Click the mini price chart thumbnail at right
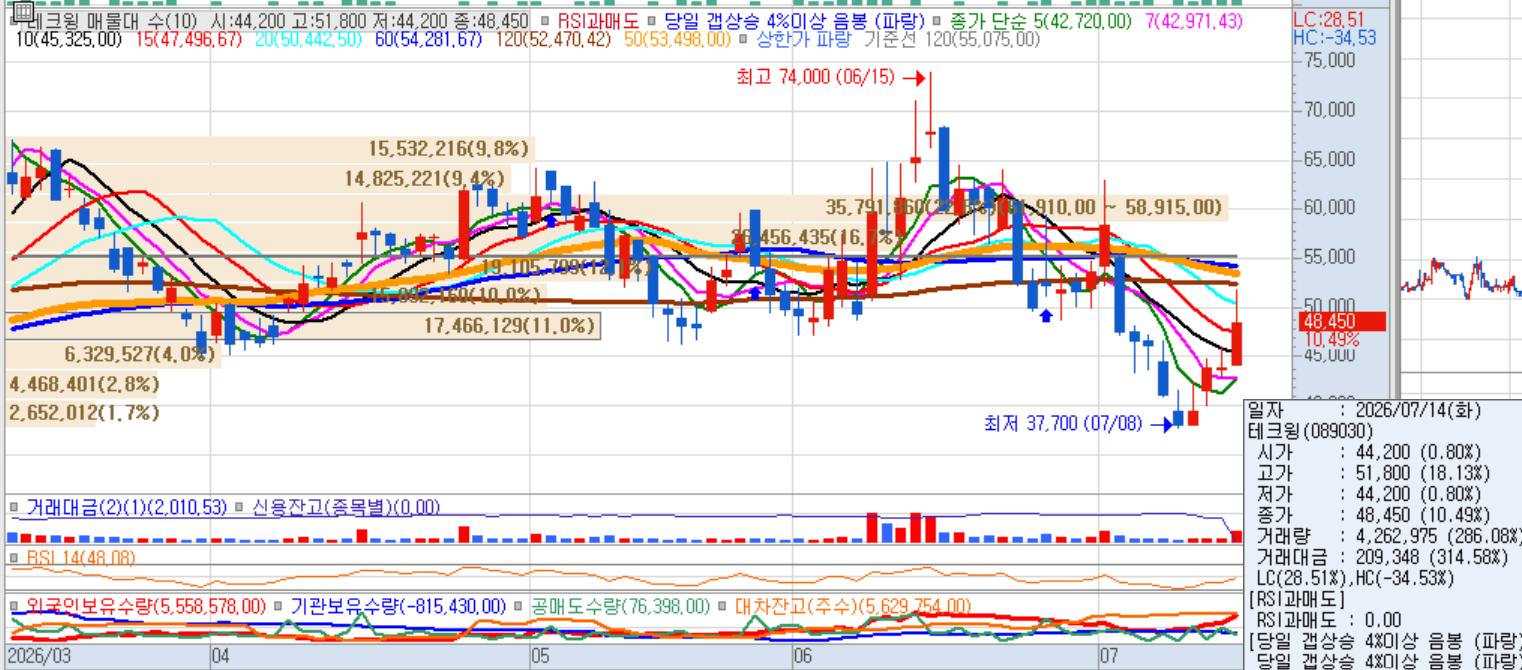Screen dimensions: 1522x670 pos(1462,278)
